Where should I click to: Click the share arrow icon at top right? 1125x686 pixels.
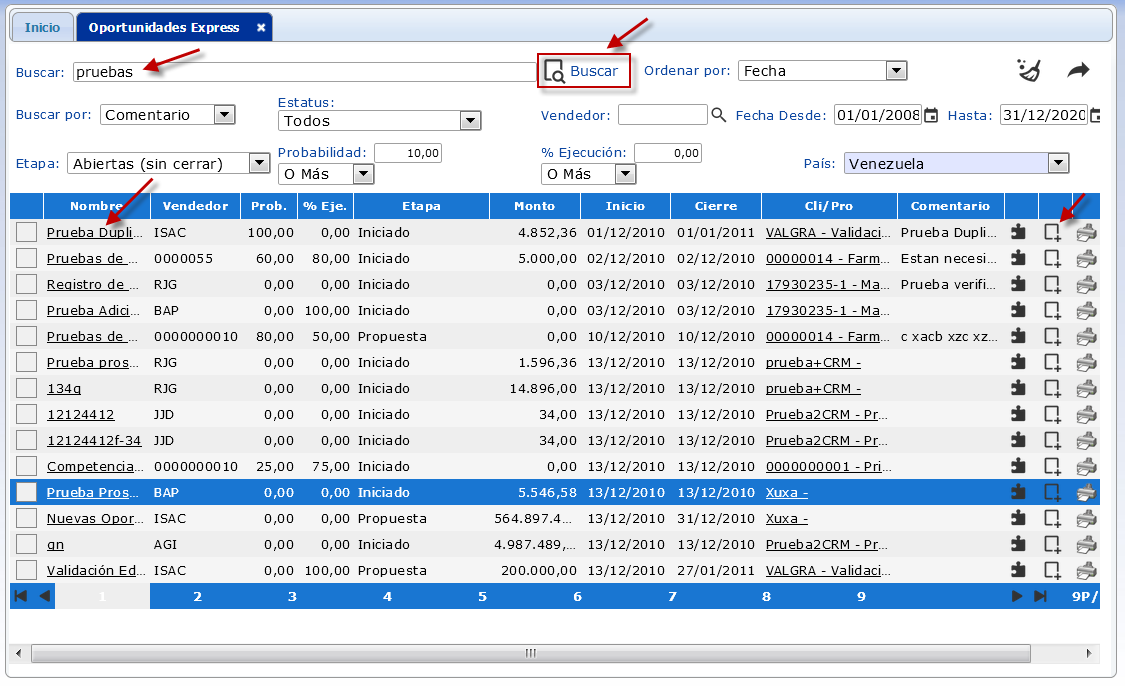pyautogui.click(x=1078, y=70)
